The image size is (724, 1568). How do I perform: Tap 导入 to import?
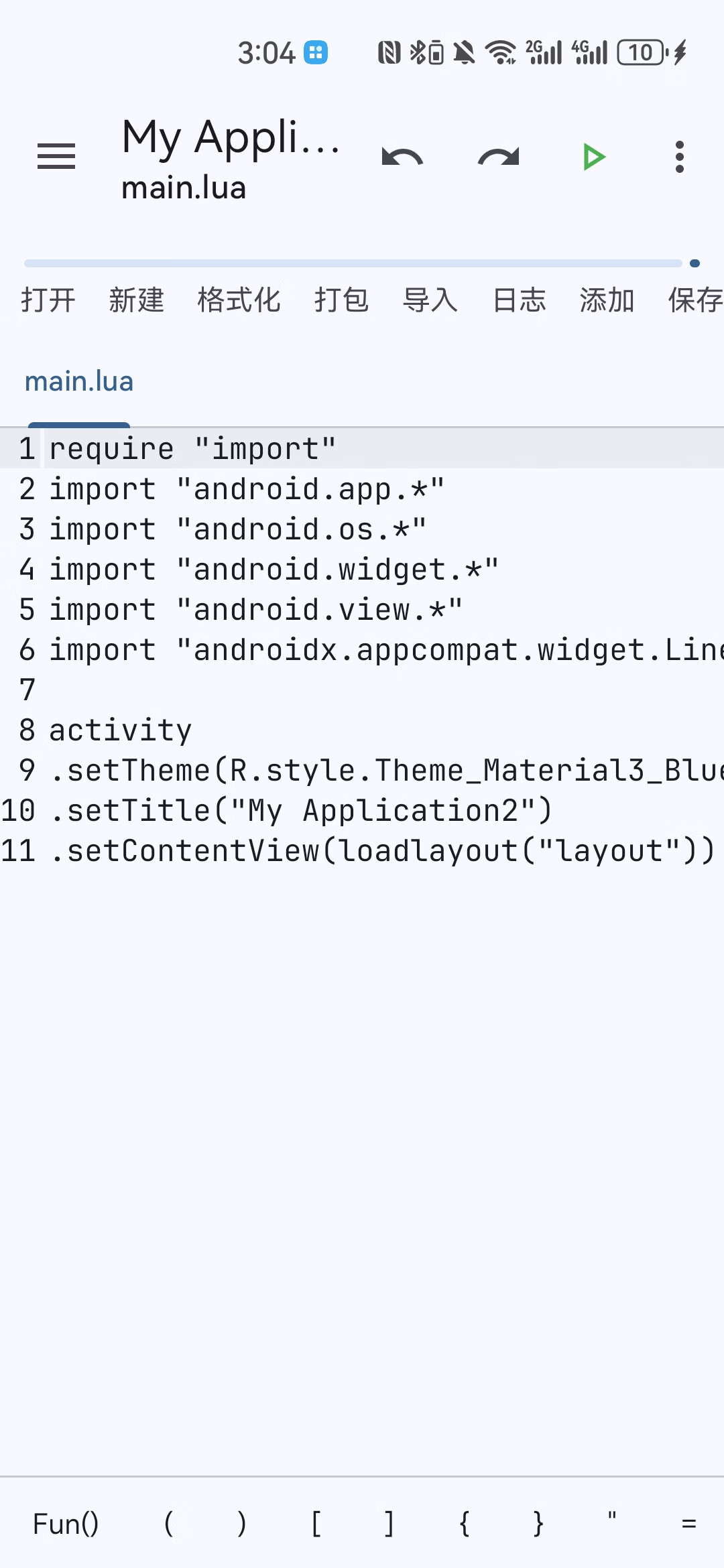tap(430, 300)
